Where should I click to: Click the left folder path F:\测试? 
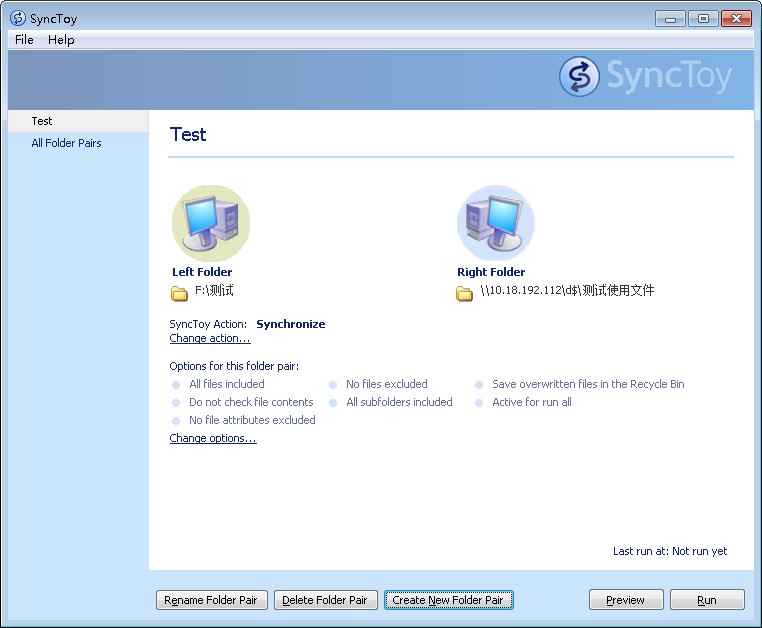214,291
